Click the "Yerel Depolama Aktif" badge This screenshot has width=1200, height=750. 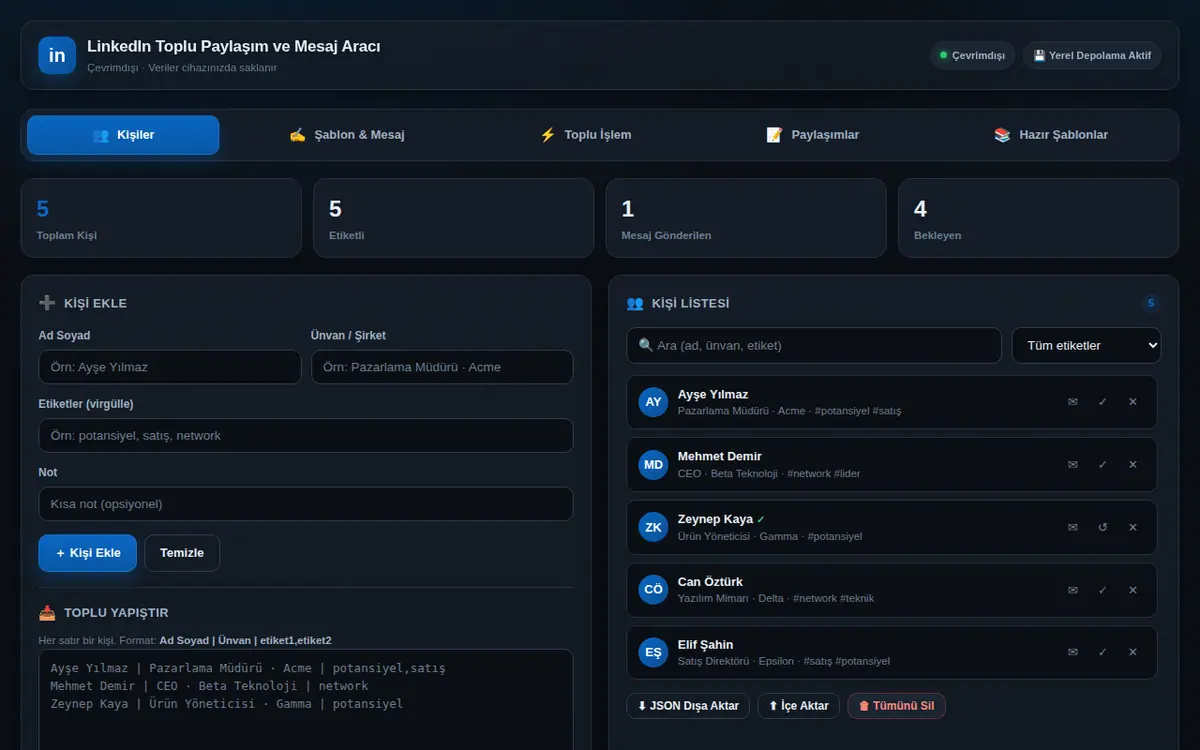click(x=1092, y=56)
